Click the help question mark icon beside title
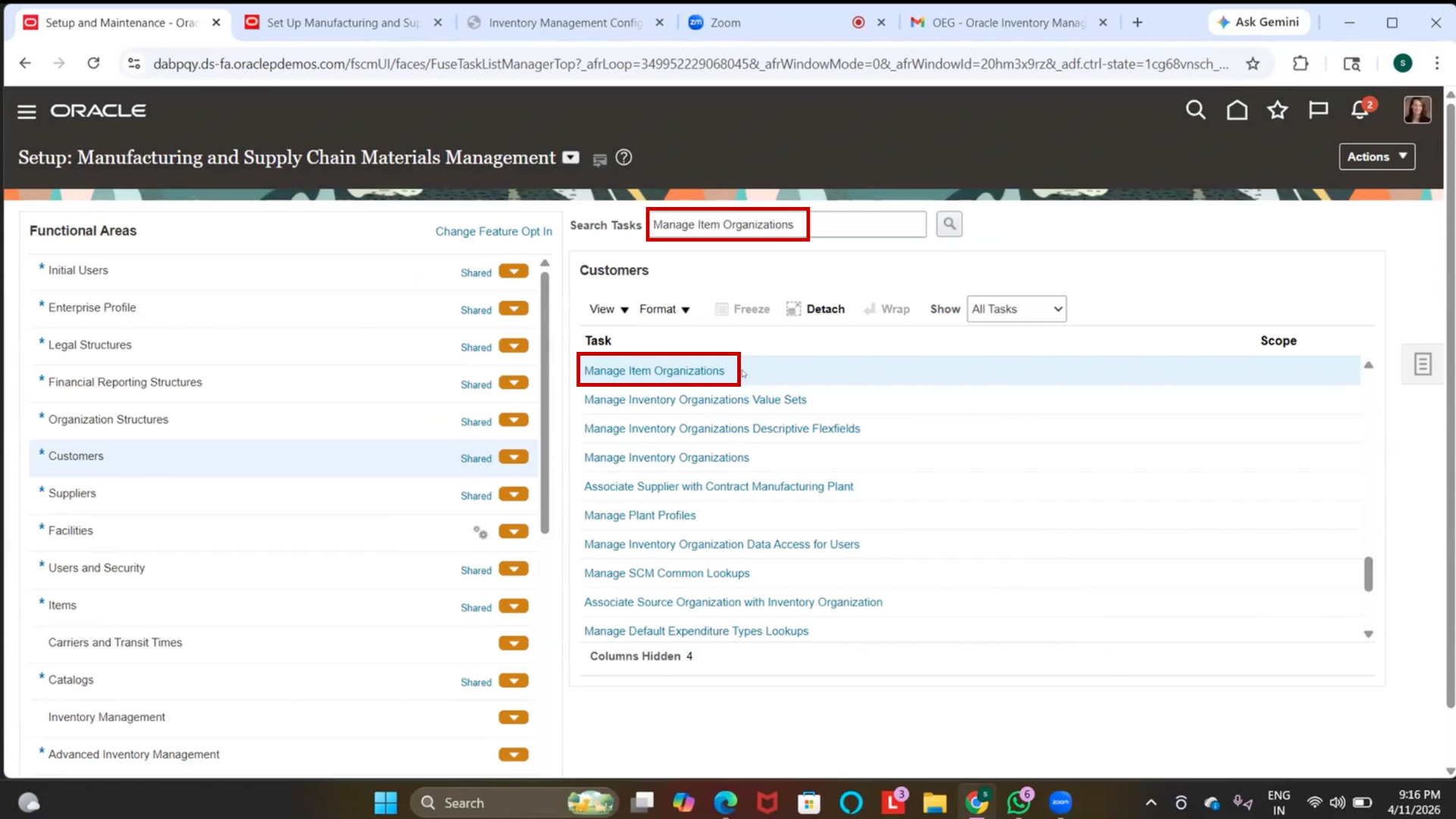 pyautogui.click(x=623, y=158)
